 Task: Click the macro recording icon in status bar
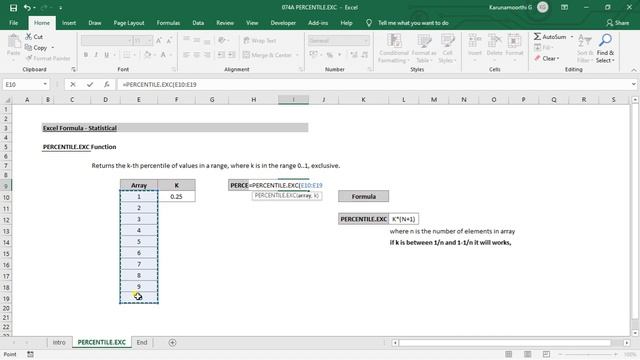point(30,354)
